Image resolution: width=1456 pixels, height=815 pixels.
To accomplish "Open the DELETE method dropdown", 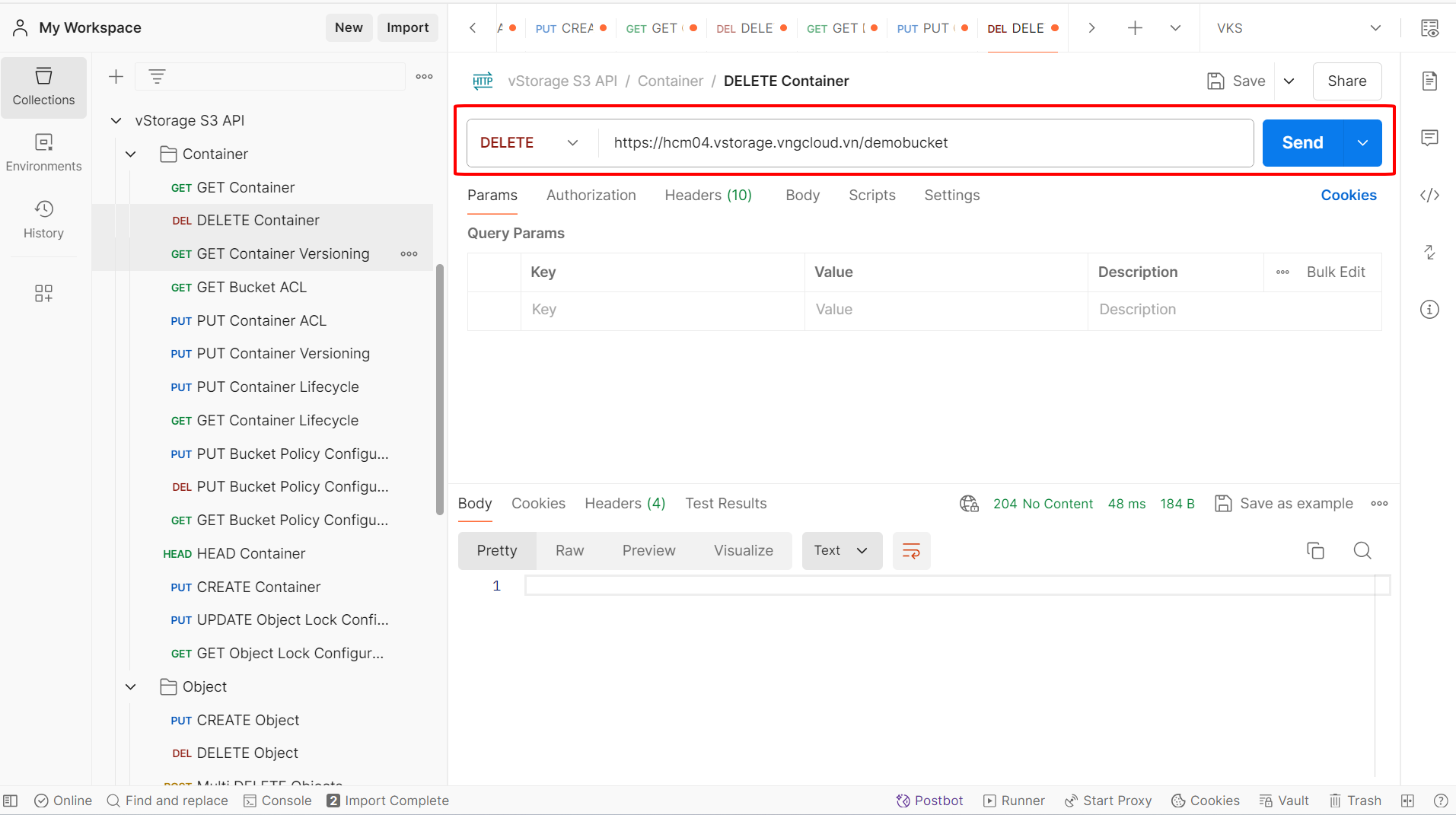I will [x=530, y=142].
